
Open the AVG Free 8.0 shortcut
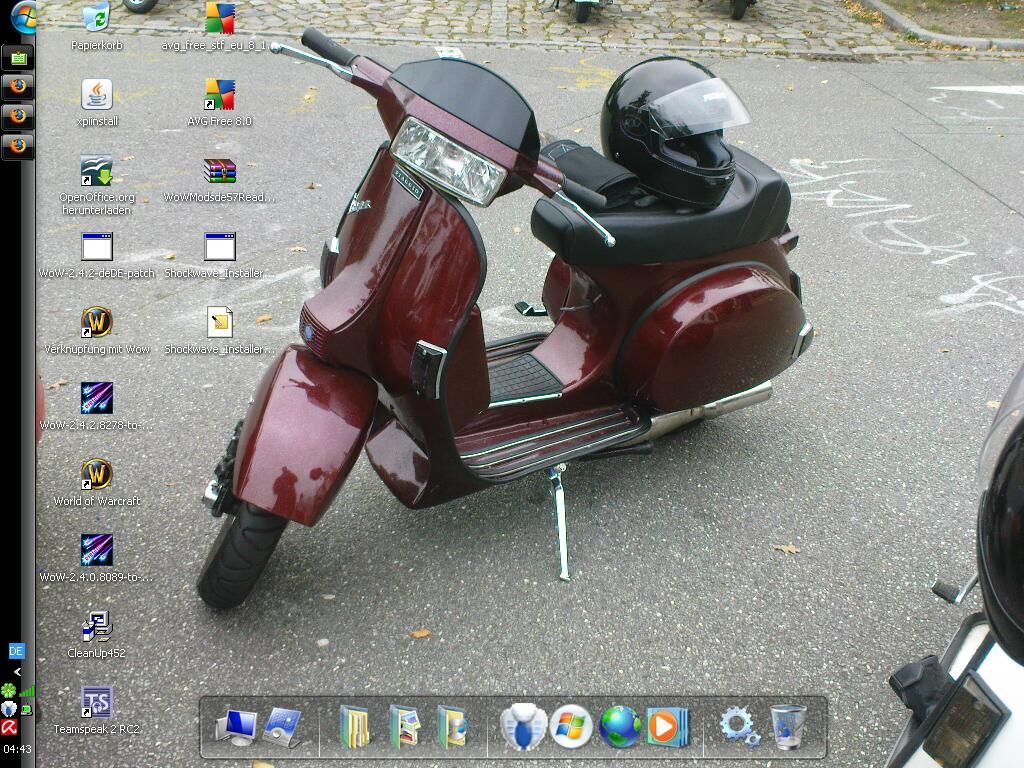click(219, 96)
